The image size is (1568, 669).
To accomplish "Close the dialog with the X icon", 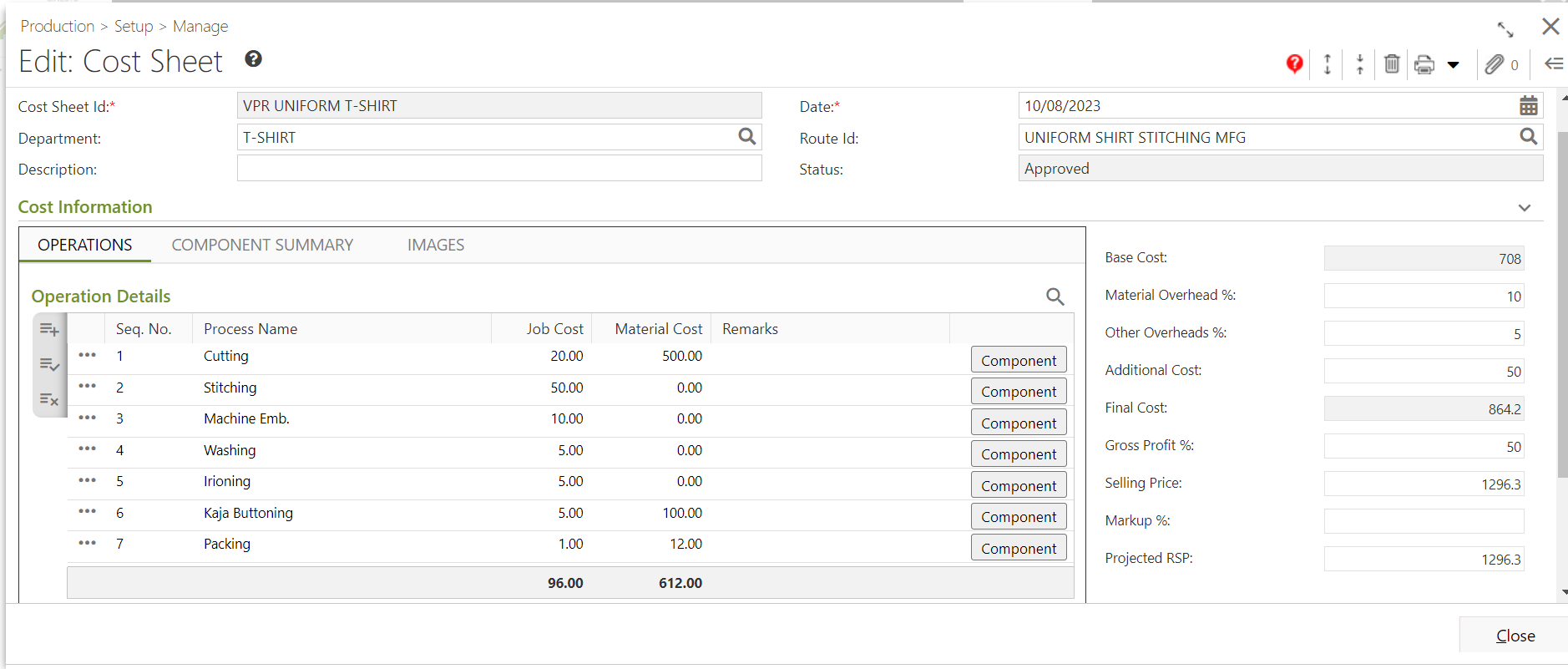I will coord(1550,27).
